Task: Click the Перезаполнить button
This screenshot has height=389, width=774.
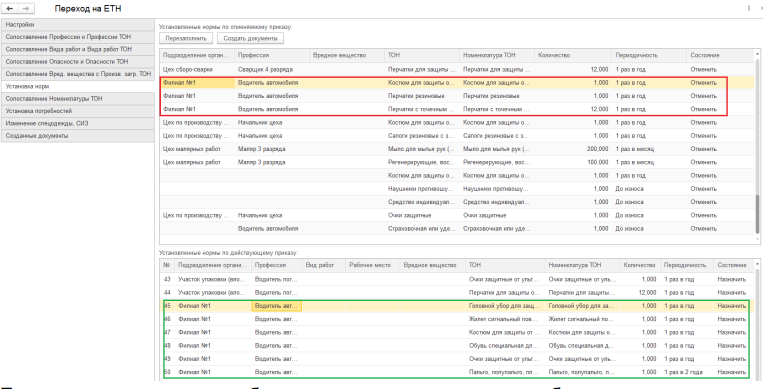Action: [186, 39]
